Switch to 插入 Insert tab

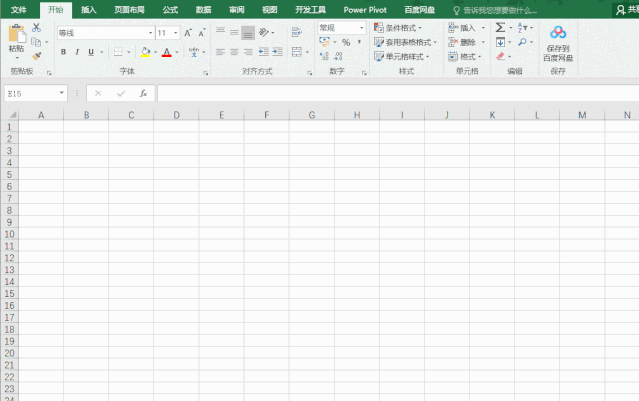coord(88,10)
